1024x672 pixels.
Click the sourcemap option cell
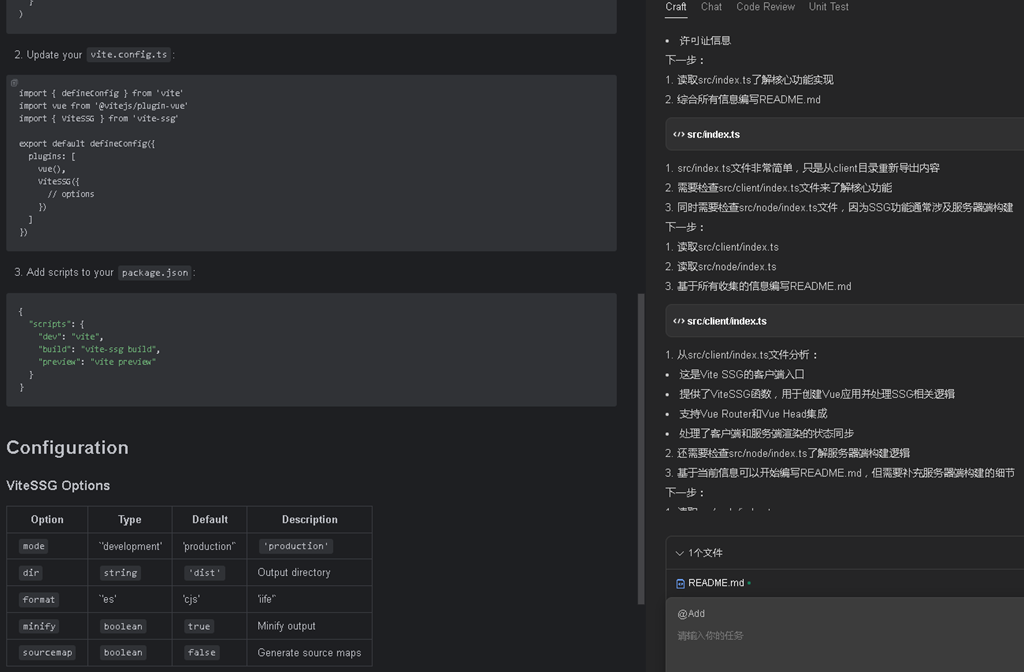47,652
